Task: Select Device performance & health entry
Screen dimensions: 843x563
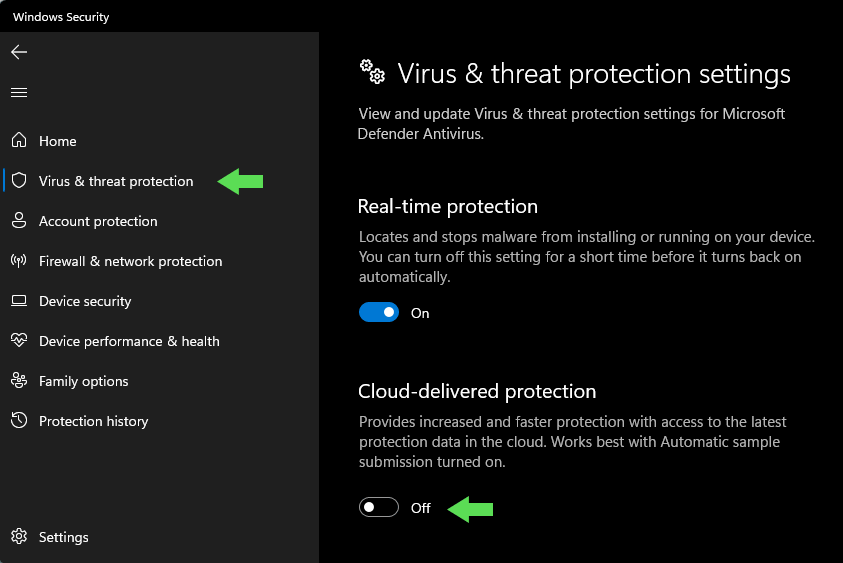Action: (x=129, y=341)
